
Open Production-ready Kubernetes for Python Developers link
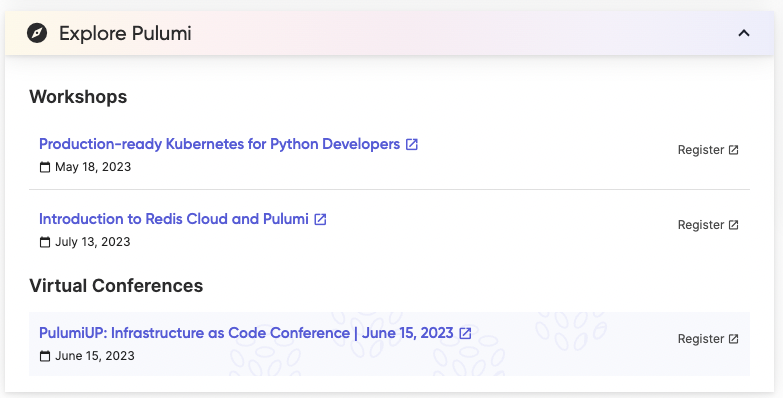219,144
